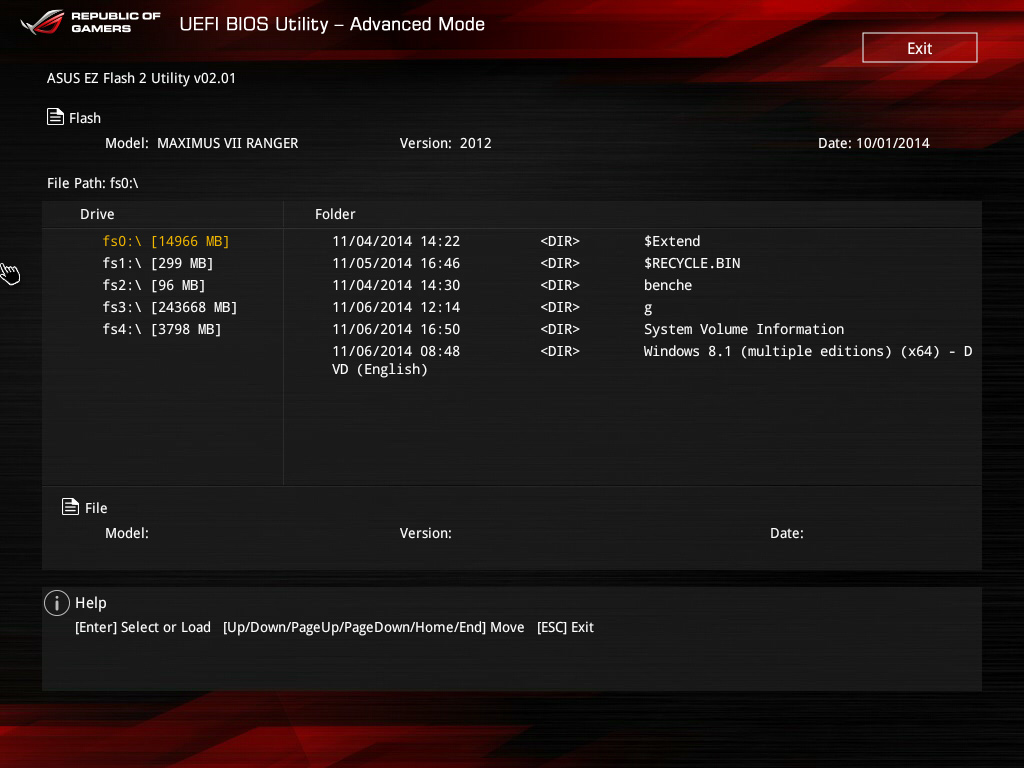Click the ROG Republic of Gamers logo
The width and height of the screenshot is (1024, 768).
pyautogui.click(x=90, y=22)
